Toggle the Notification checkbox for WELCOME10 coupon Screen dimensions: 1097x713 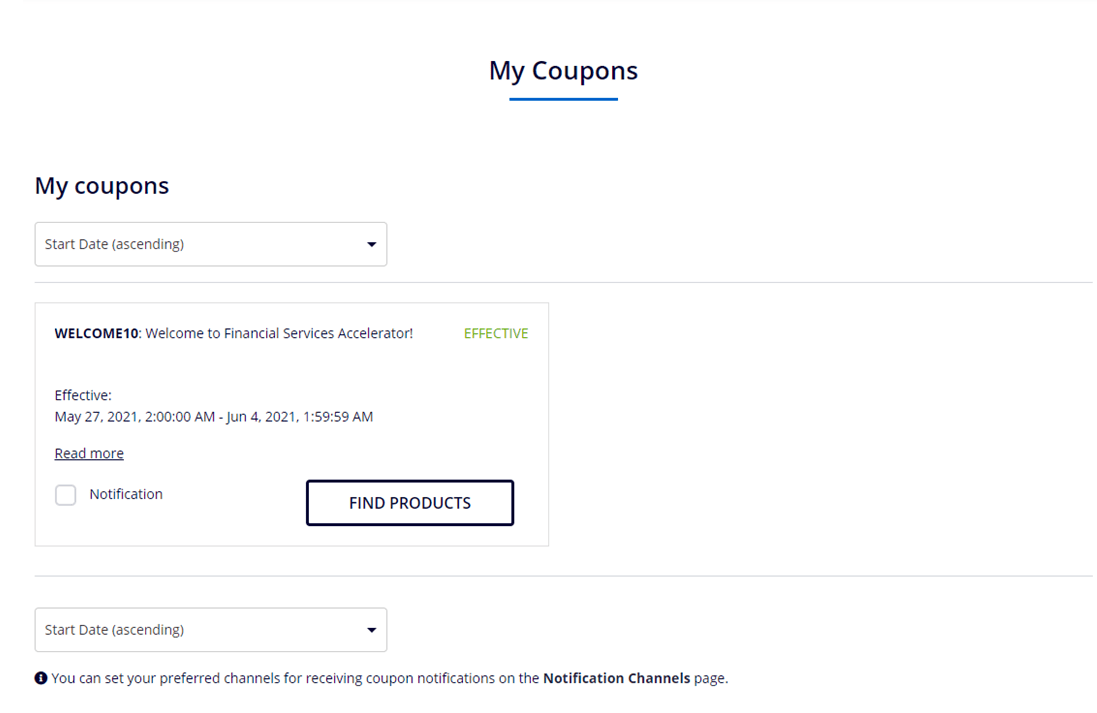tap(65, 494)
